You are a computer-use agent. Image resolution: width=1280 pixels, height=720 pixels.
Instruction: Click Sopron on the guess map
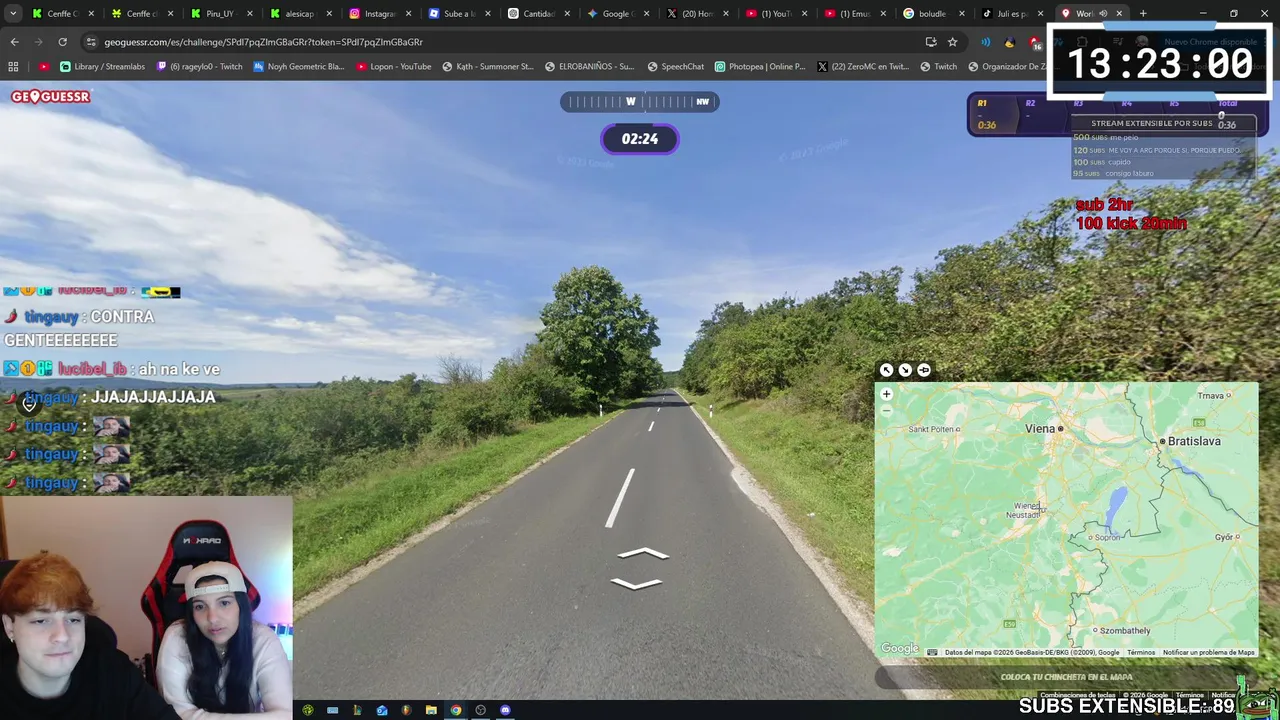[1108, 537]
